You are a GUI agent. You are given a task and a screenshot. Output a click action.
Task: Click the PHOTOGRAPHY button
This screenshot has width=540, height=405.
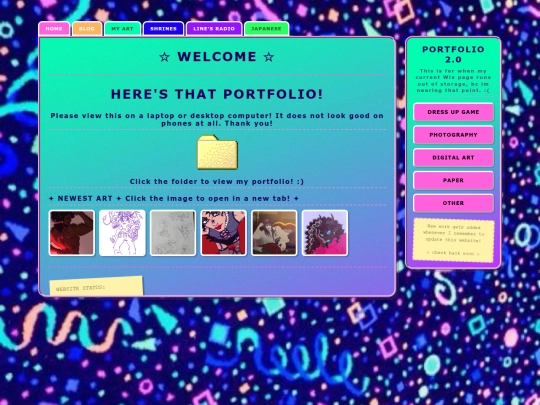point(453,135)
